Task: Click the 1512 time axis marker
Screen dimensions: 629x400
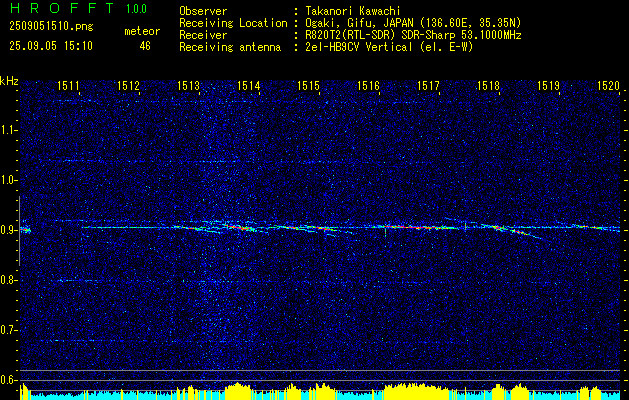Action: pyautogui.click(x=128, y=85)
